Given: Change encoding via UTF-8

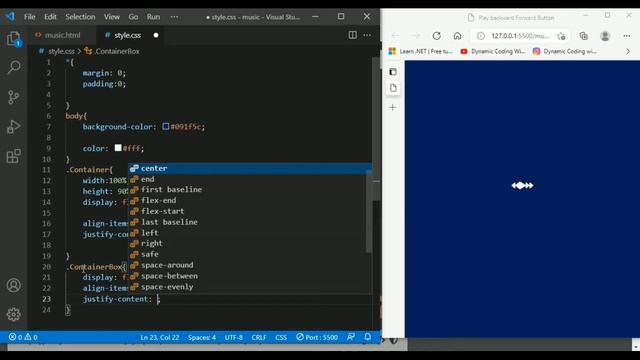Looking at the screenshot, I should tap(233, 337).
